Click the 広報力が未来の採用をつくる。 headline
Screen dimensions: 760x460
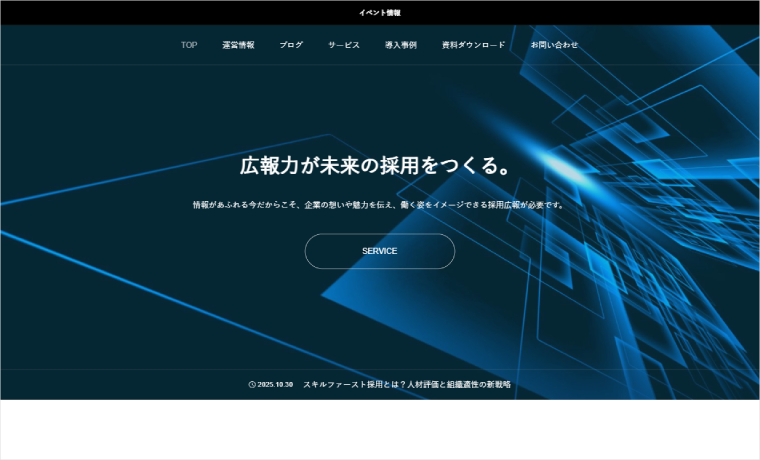tap(380, 165)
